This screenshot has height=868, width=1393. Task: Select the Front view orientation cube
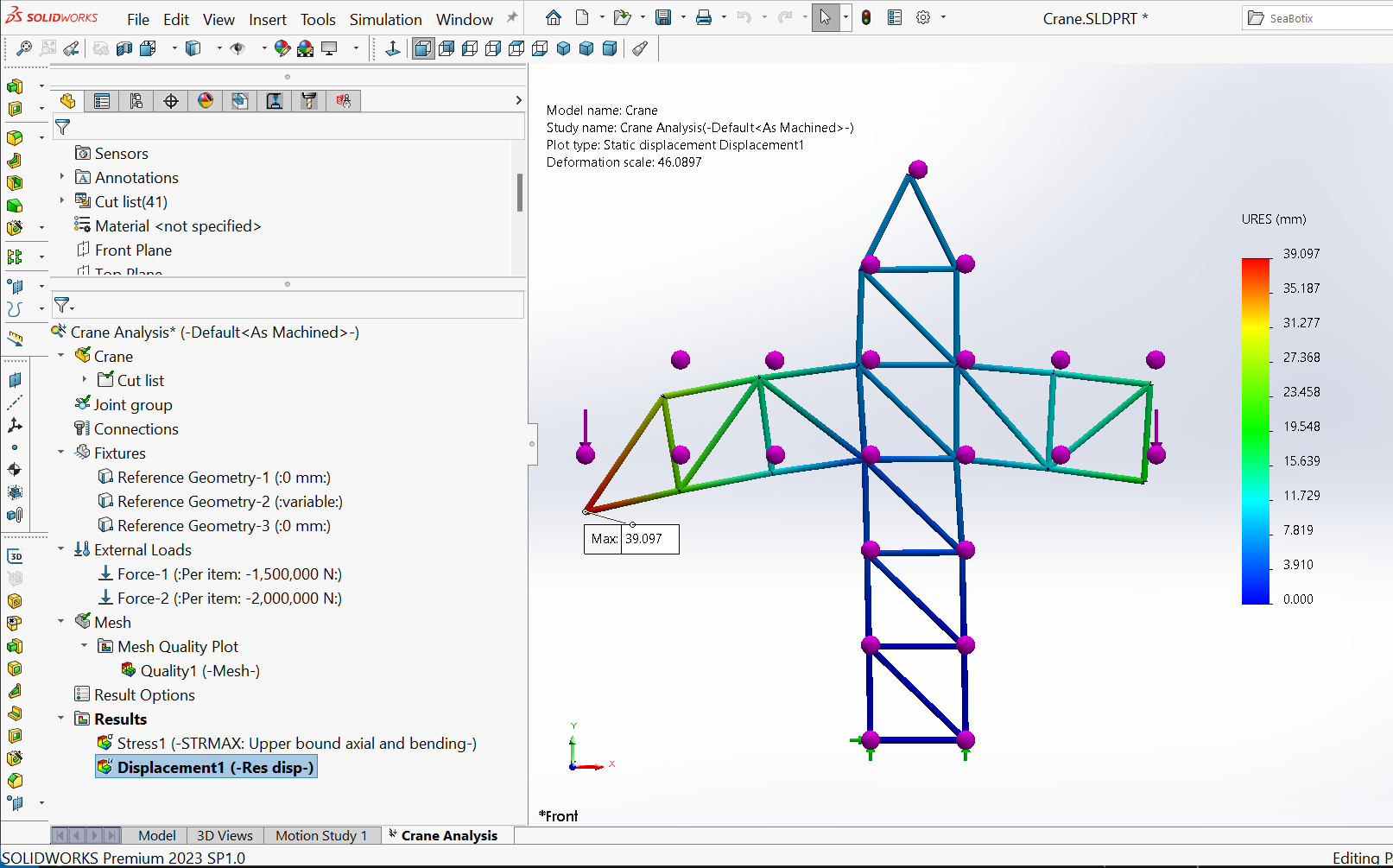coord(423,48)
